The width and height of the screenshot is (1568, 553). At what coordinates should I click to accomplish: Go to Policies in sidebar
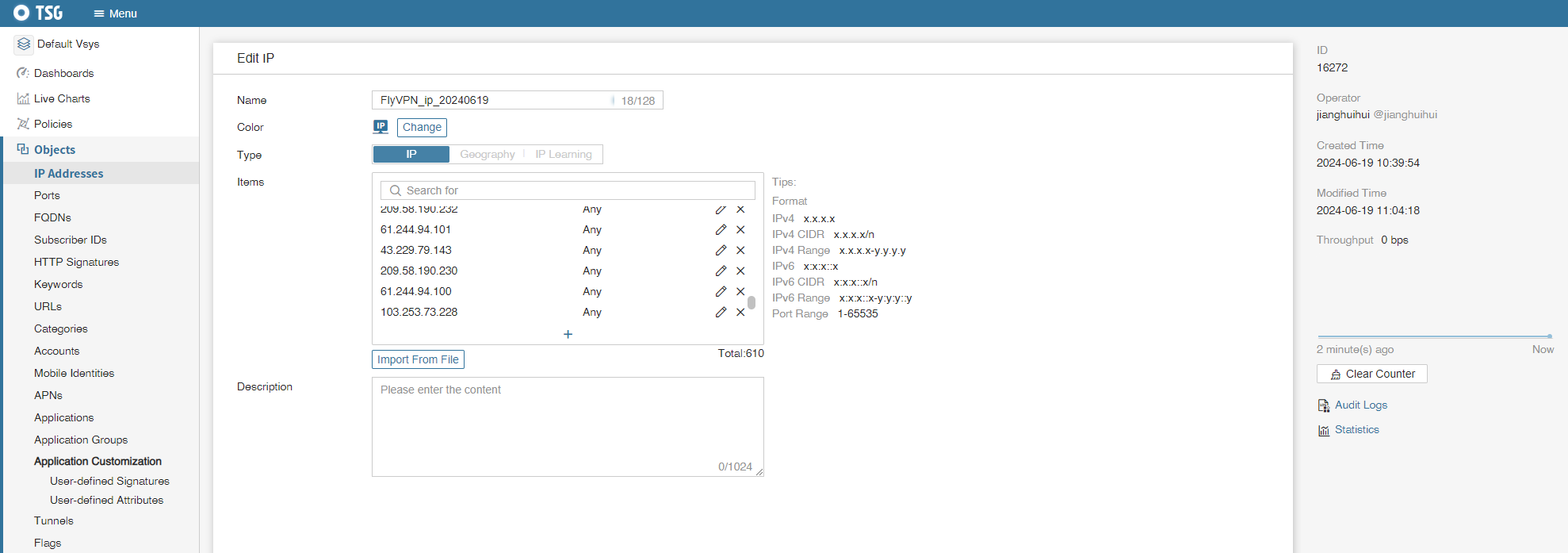coord(53,125)
